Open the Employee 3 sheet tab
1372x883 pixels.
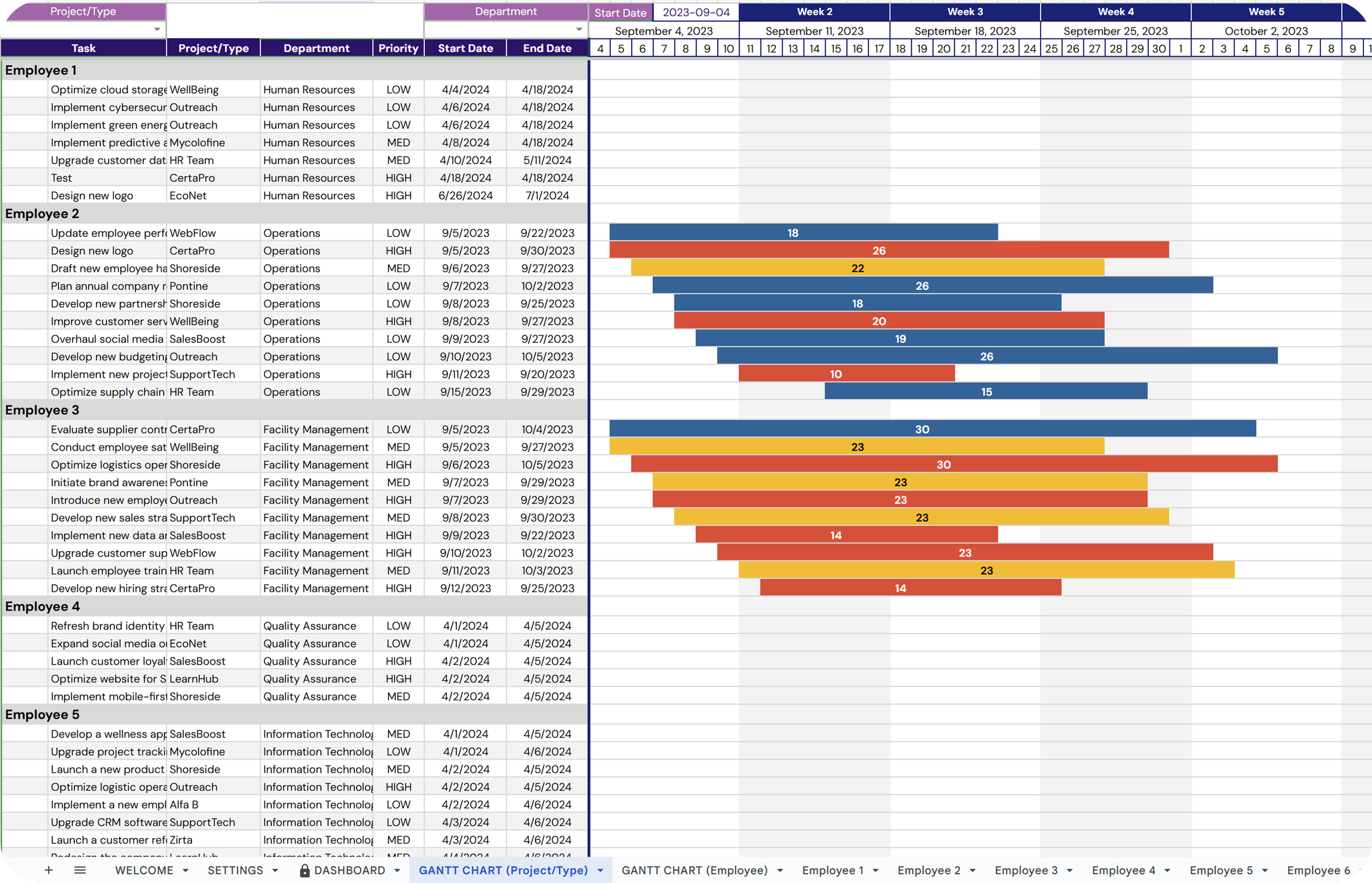[x=1025, y=870]
